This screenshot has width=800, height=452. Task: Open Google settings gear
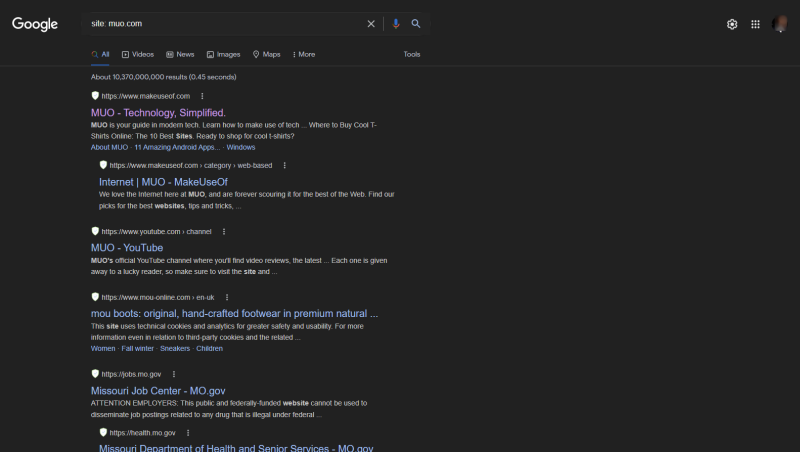coord(732,24)
